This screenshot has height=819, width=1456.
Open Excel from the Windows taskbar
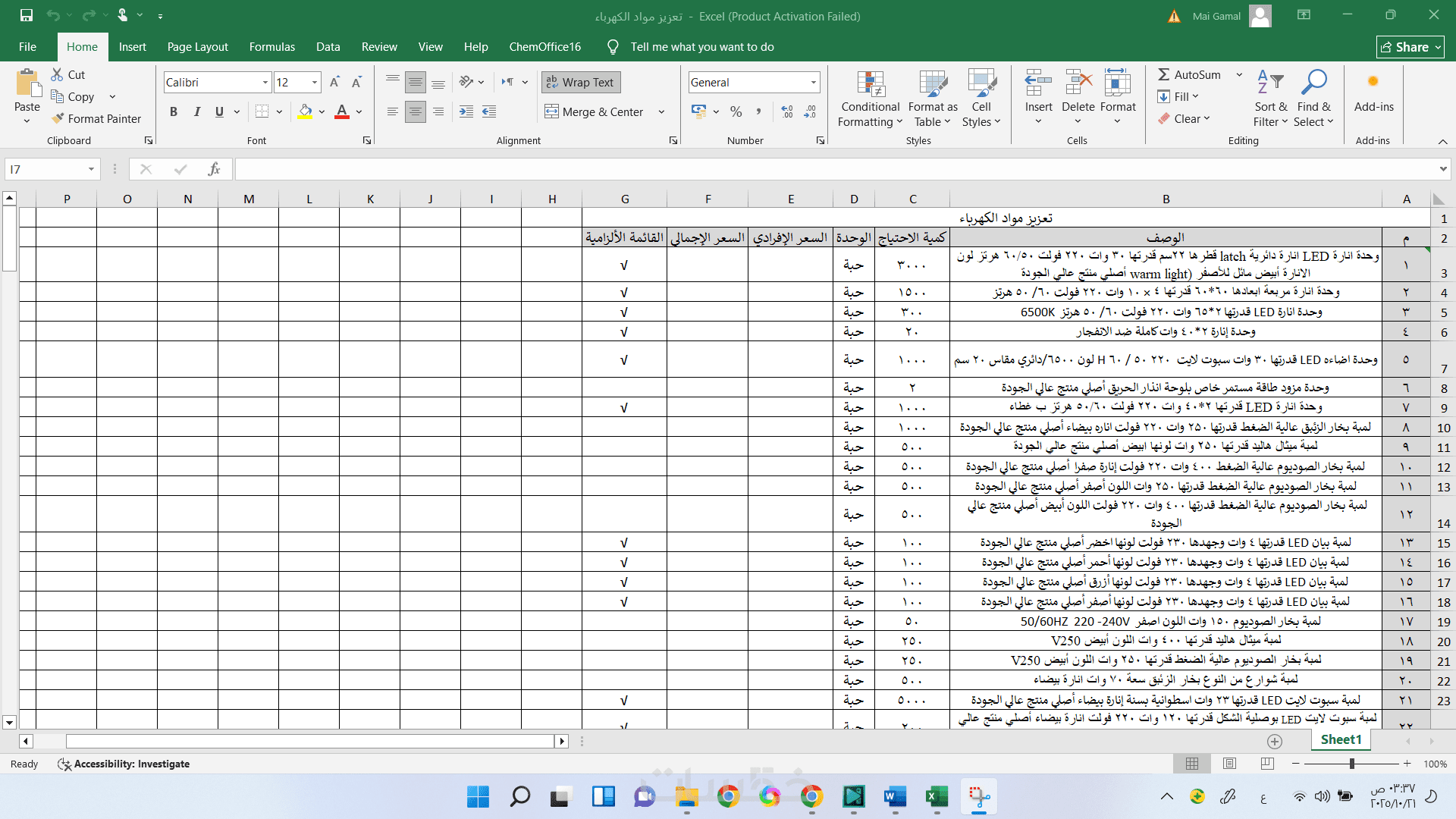pyautogui.click(x=937, y=796)
